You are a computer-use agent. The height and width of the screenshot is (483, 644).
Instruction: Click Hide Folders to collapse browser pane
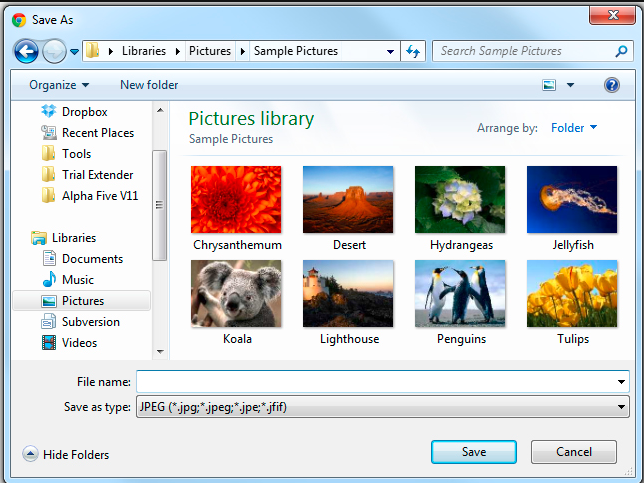coord(66,454)
